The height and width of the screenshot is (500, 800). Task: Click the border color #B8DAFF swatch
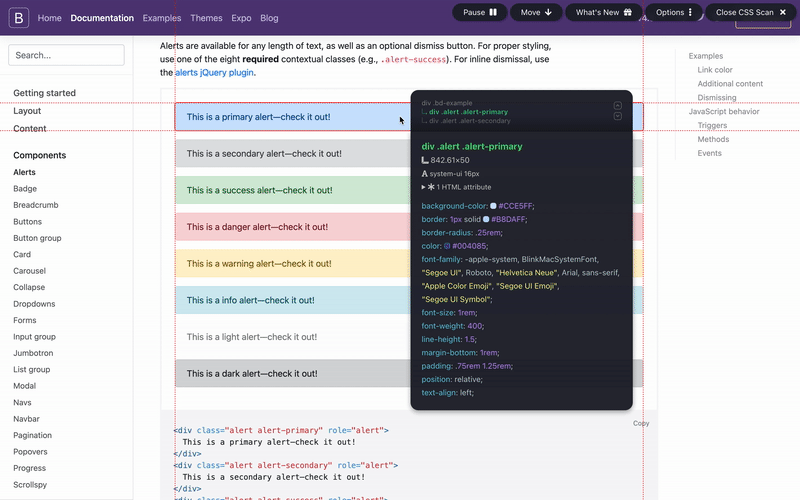click(x=486, y=219)
